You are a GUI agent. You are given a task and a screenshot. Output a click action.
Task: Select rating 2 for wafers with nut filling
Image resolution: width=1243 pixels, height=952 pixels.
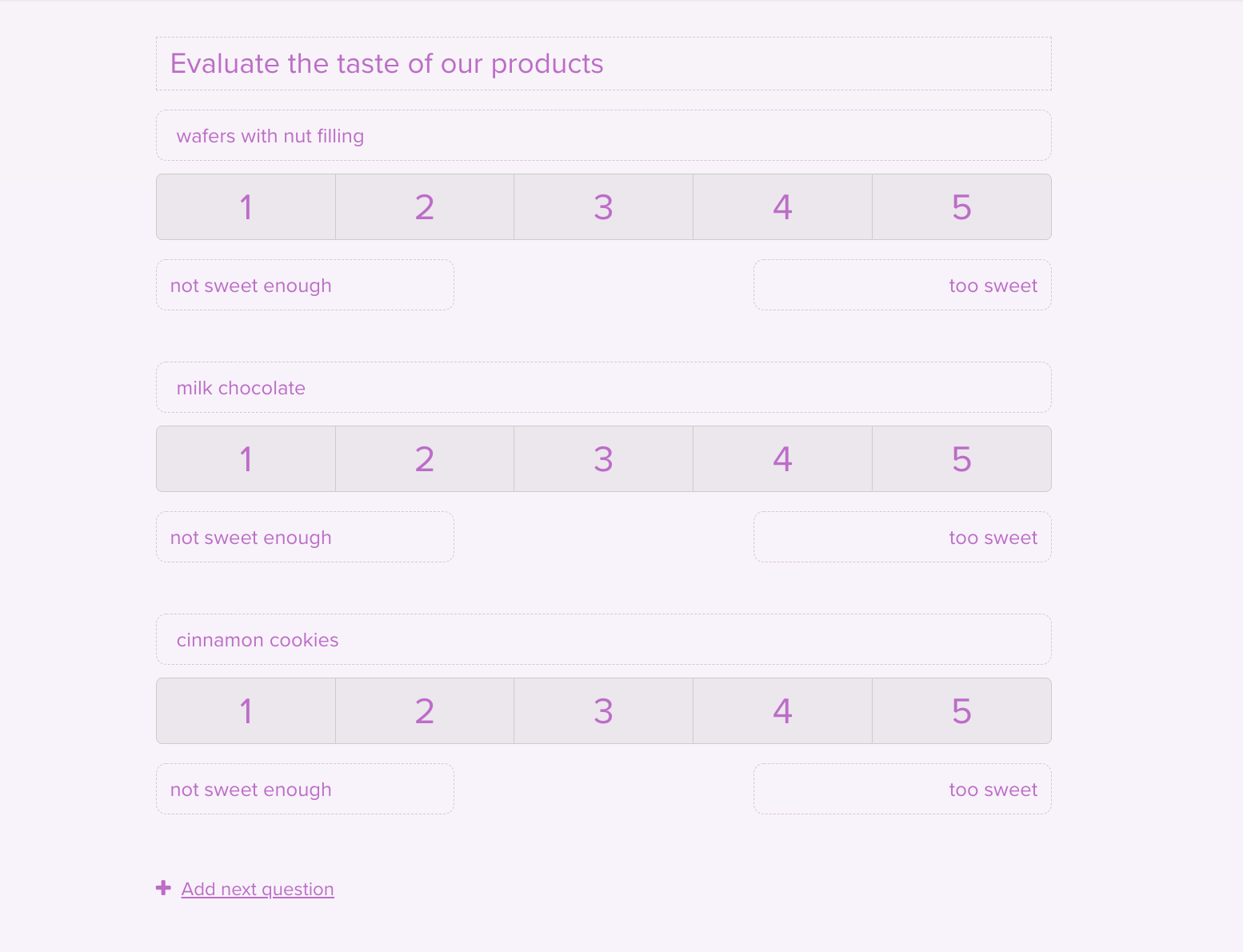[x=424, y=206]
